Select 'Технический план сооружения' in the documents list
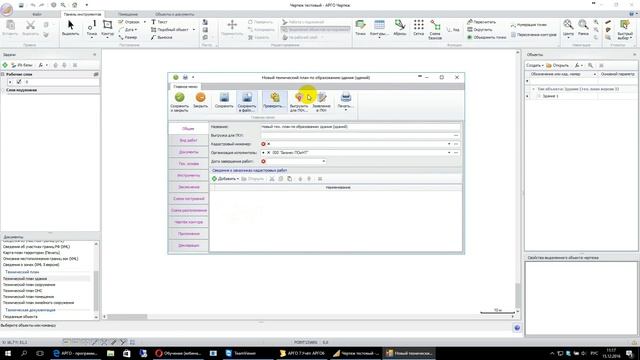The height and width of the screenshot is (360, 640). coord(29,284)
